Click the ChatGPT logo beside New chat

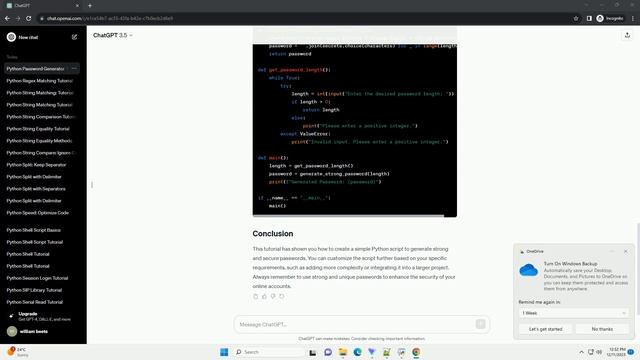pyautogui.click(x=11, y=37)
